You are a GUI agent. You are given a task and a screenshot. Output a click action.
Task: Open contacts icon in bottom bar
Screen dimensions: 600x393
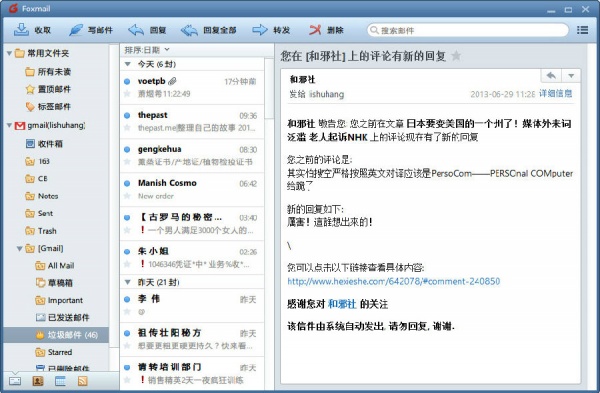click(x=38, y=381)
